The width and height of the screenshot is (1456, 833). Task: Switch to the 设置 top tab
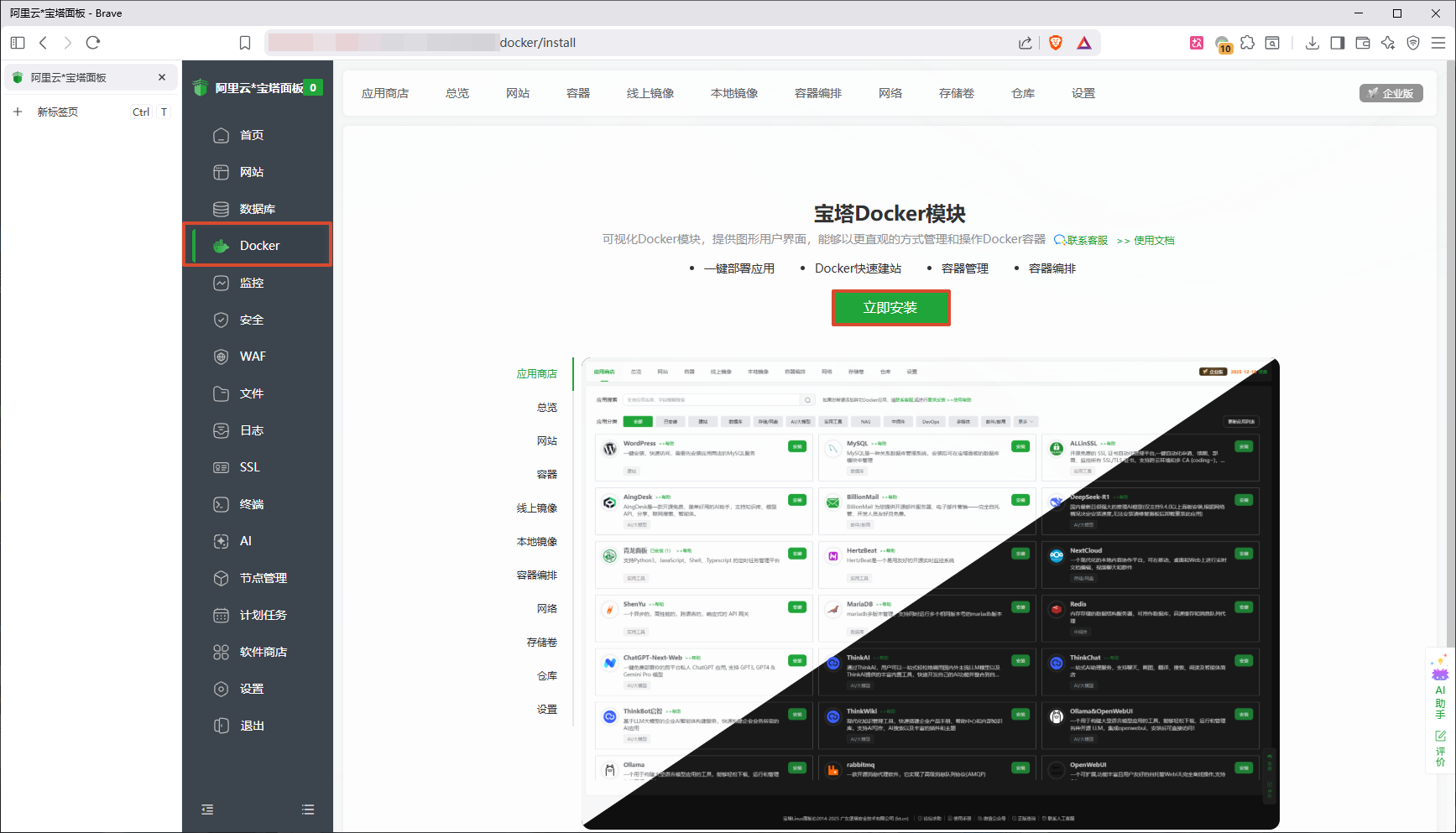(1083, 93)
